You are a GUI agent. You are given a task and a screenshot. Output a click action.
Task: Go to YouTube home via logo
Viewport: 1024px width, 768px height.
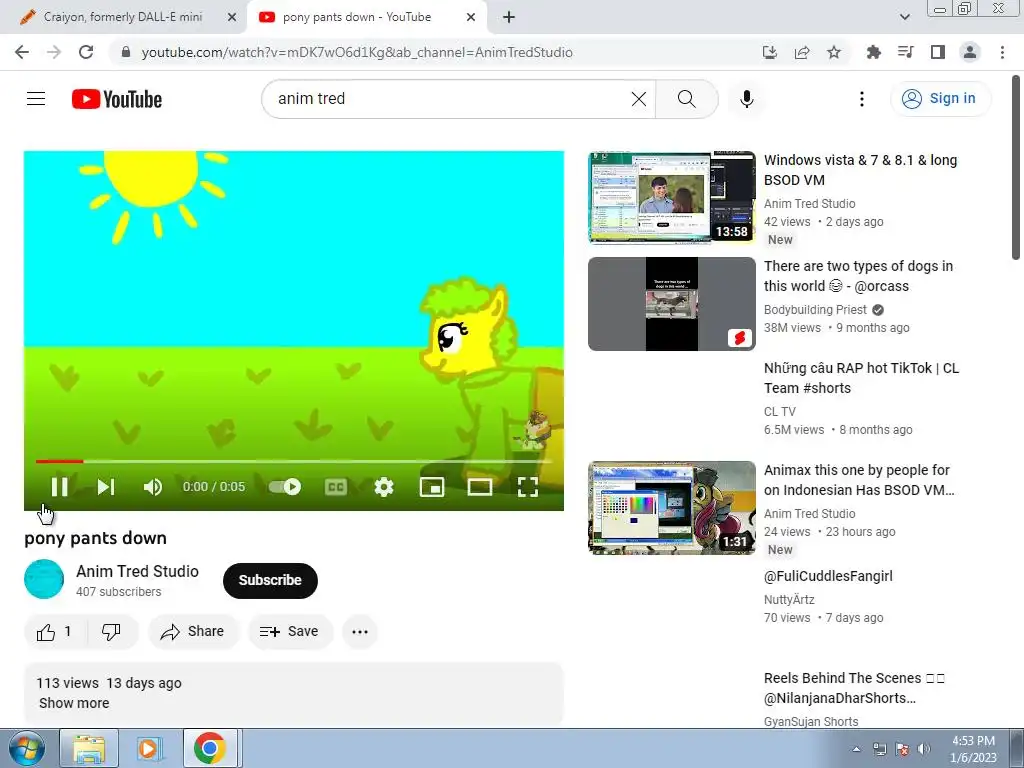pos(117,99)
